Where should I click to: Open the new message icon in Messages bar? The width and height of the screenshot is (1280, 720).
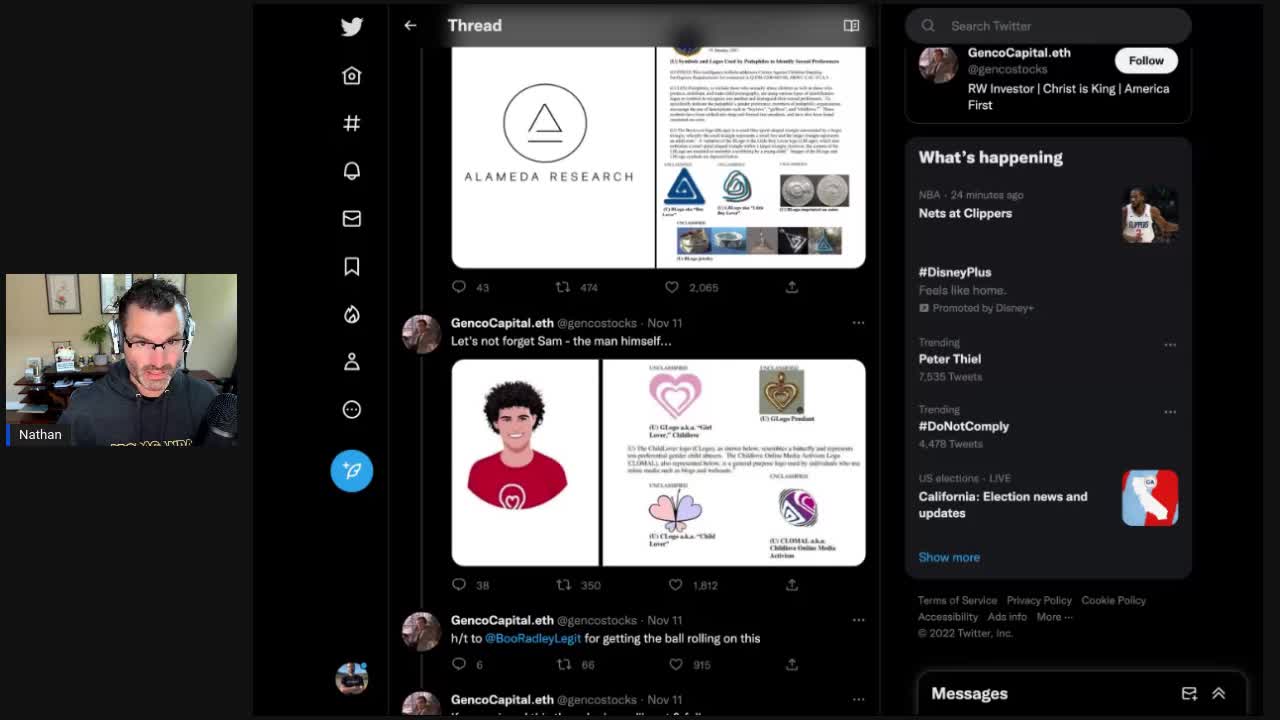click(1189, 693)
